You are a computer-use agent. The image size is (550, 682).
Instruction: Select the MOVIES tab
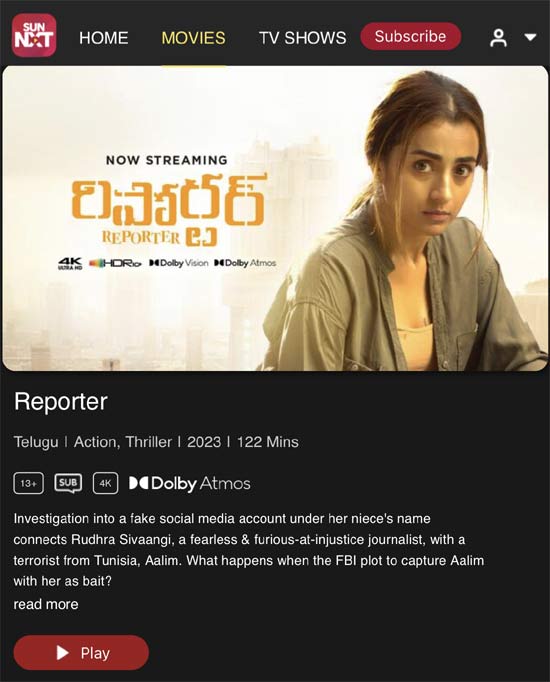point(193,38)
